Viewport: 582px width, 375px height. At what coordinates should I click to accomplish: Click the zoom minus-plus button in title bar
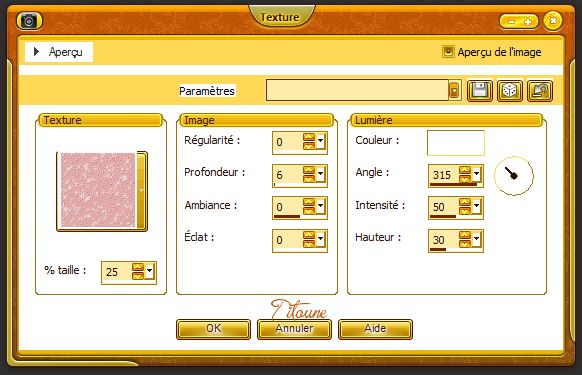pos(519,22)
